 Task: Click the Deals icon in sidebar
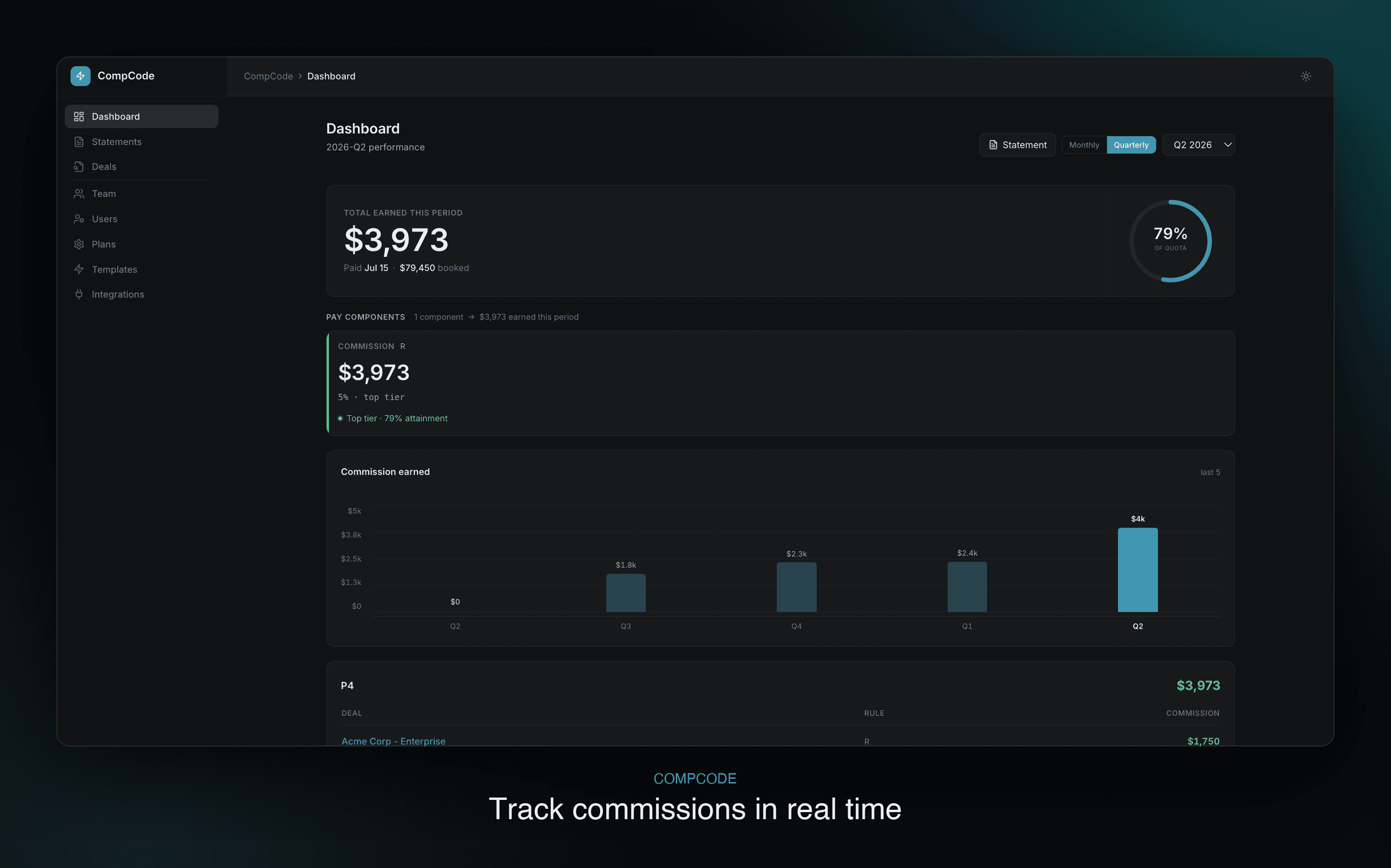[x=78, y=166]
